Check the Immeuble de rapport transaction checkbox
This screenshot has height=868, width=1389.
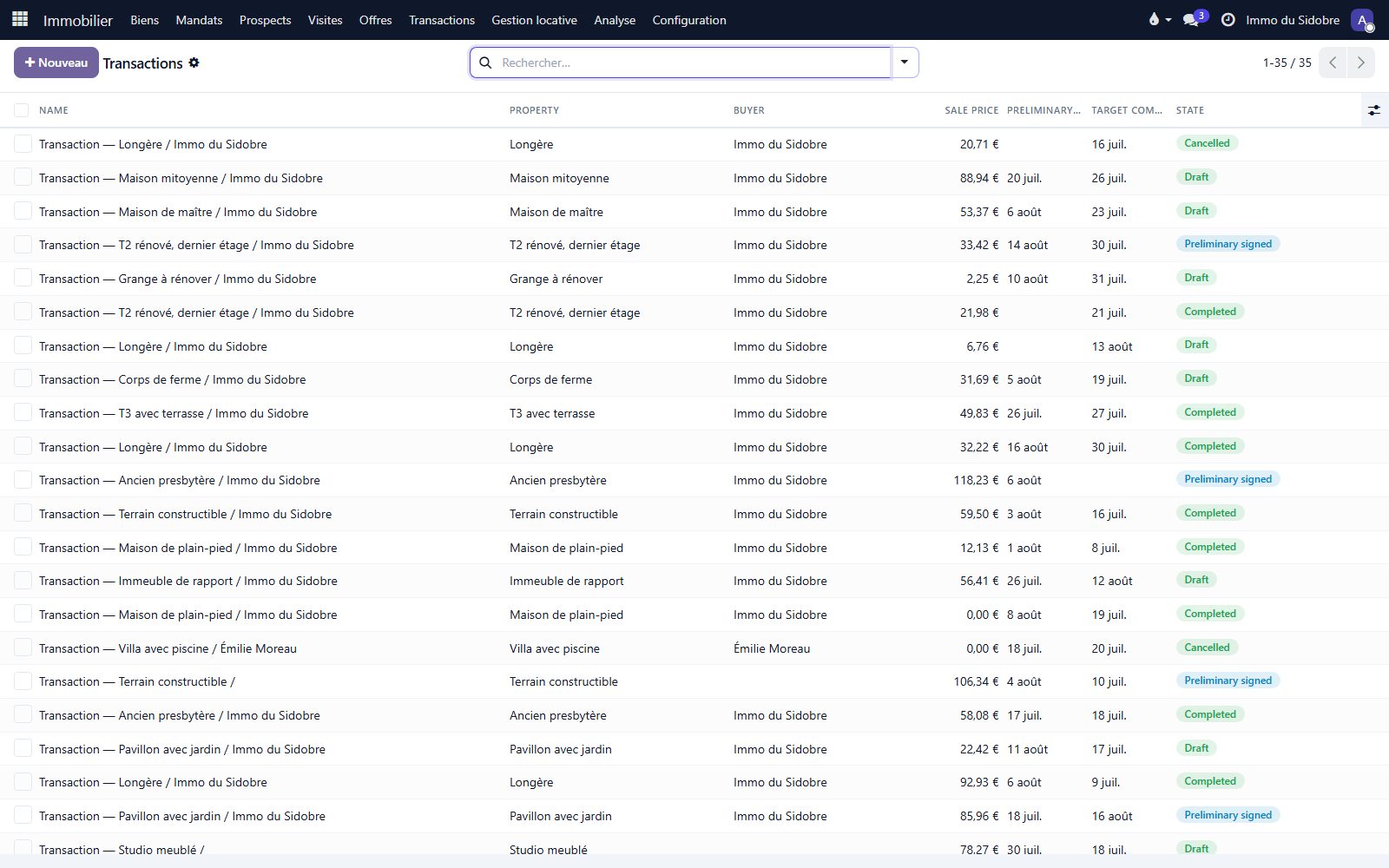23,580
